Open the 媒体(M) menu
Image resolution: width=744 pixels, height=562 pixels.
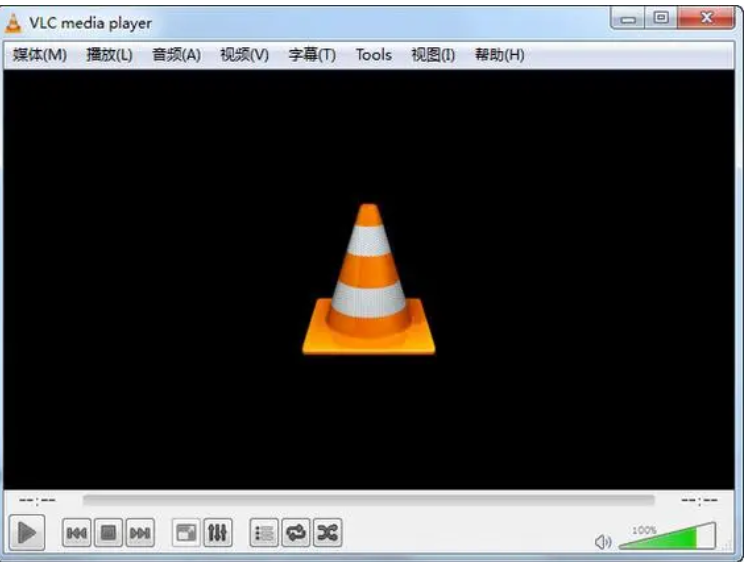40,55
